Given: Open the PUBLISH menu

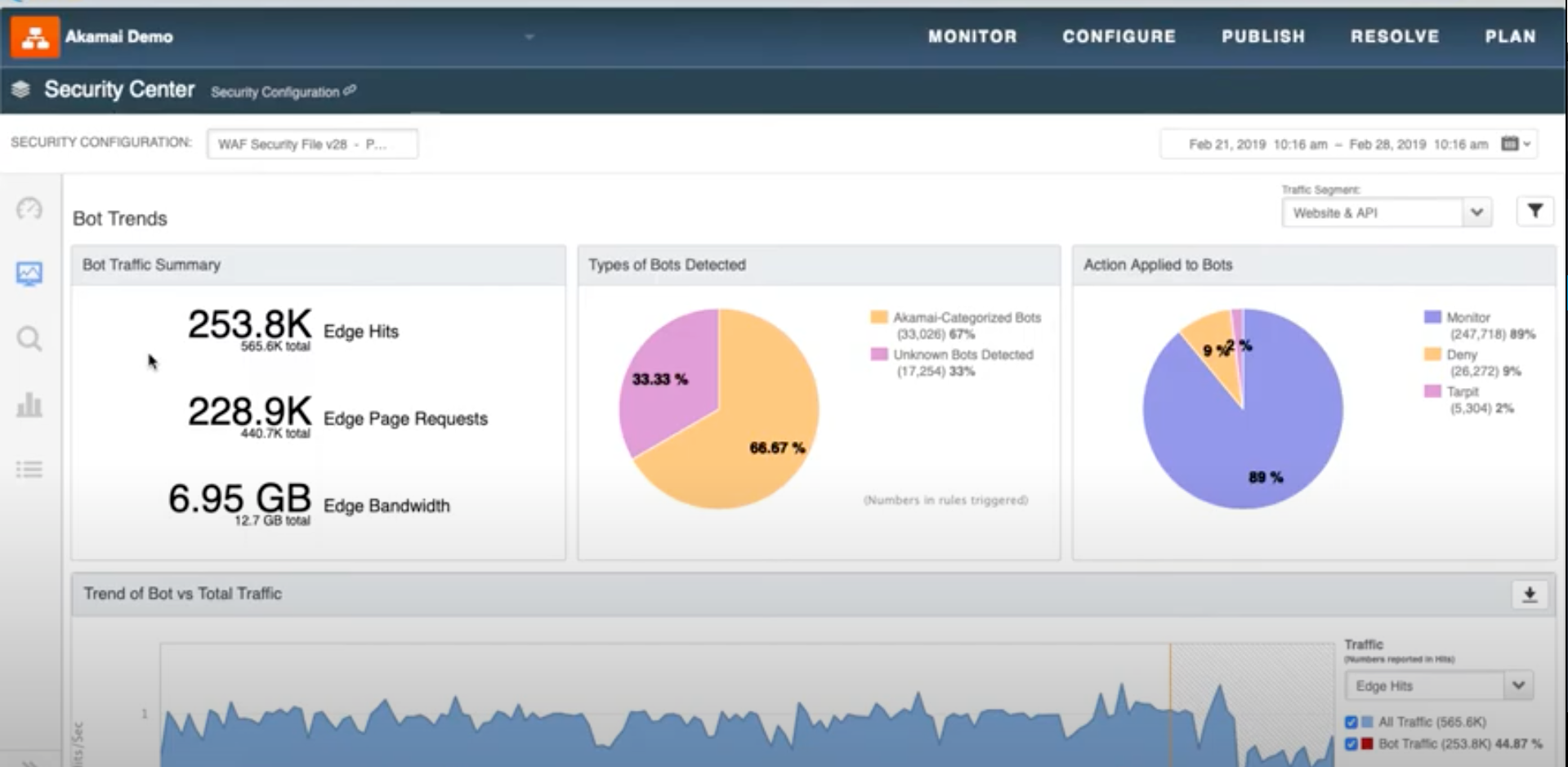Looking at the screenshot, I should pos(1263,37).
